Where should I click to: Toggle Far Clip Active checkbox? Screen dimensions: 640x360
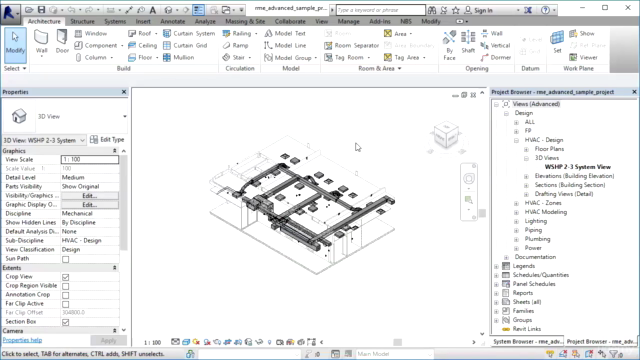coord(65,304)
